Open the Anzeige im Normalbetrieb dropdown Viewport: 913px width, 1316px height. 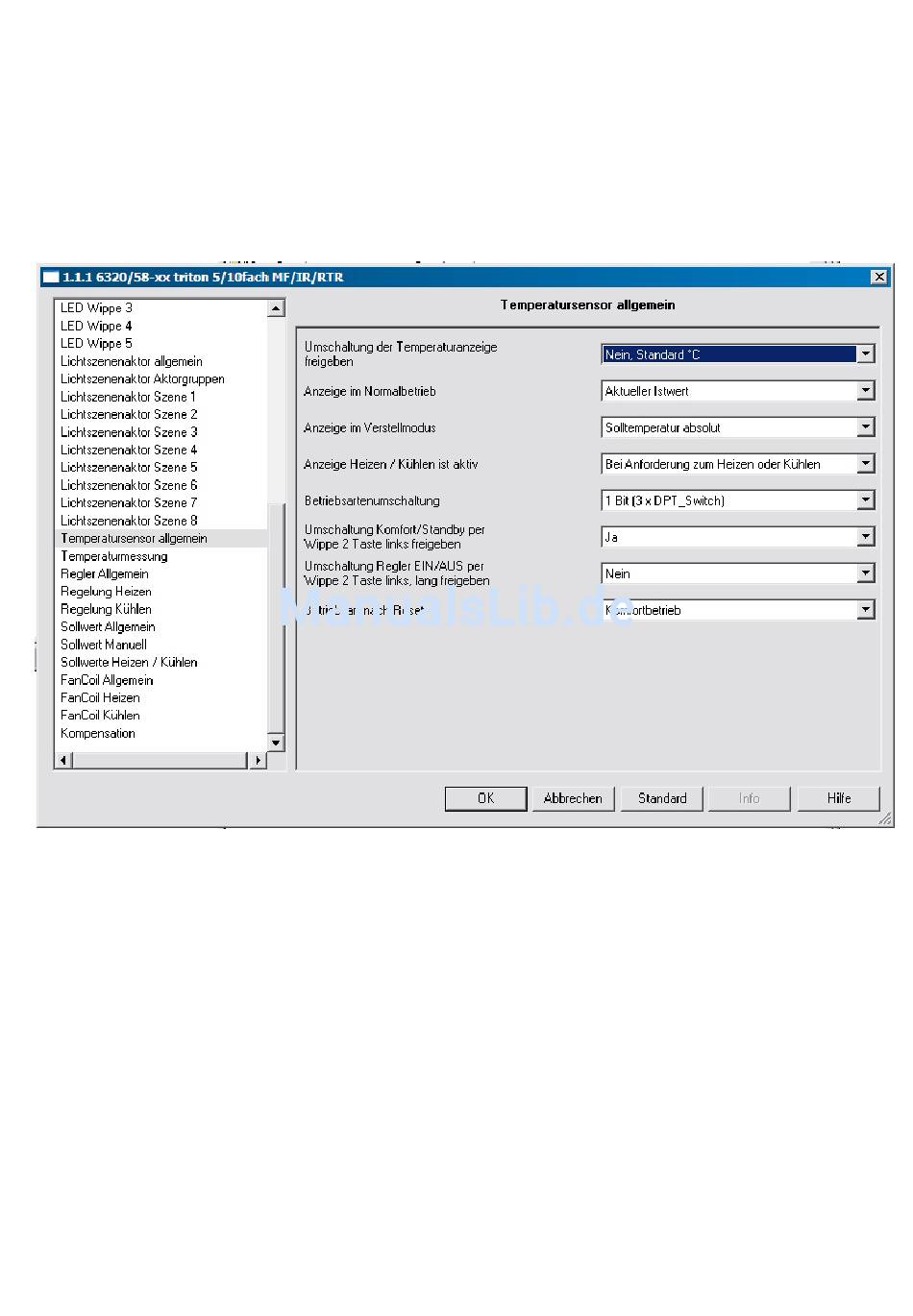[738, 391]
